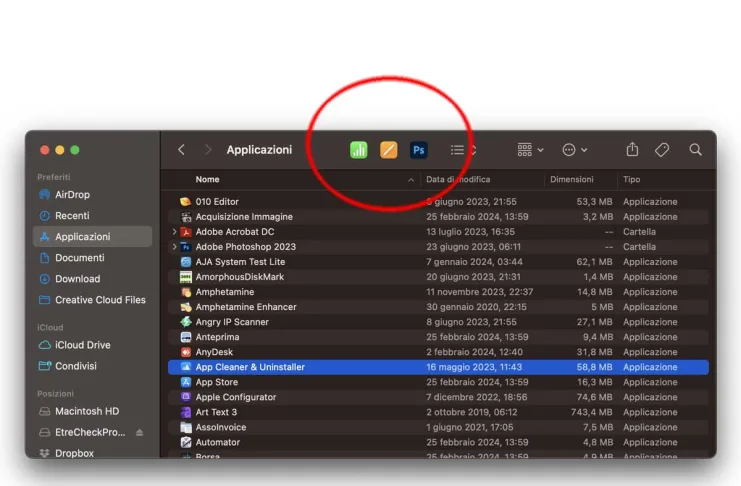Open the group-by options dropdown
The image size is (741, 486).
click(x=530, y=150)
